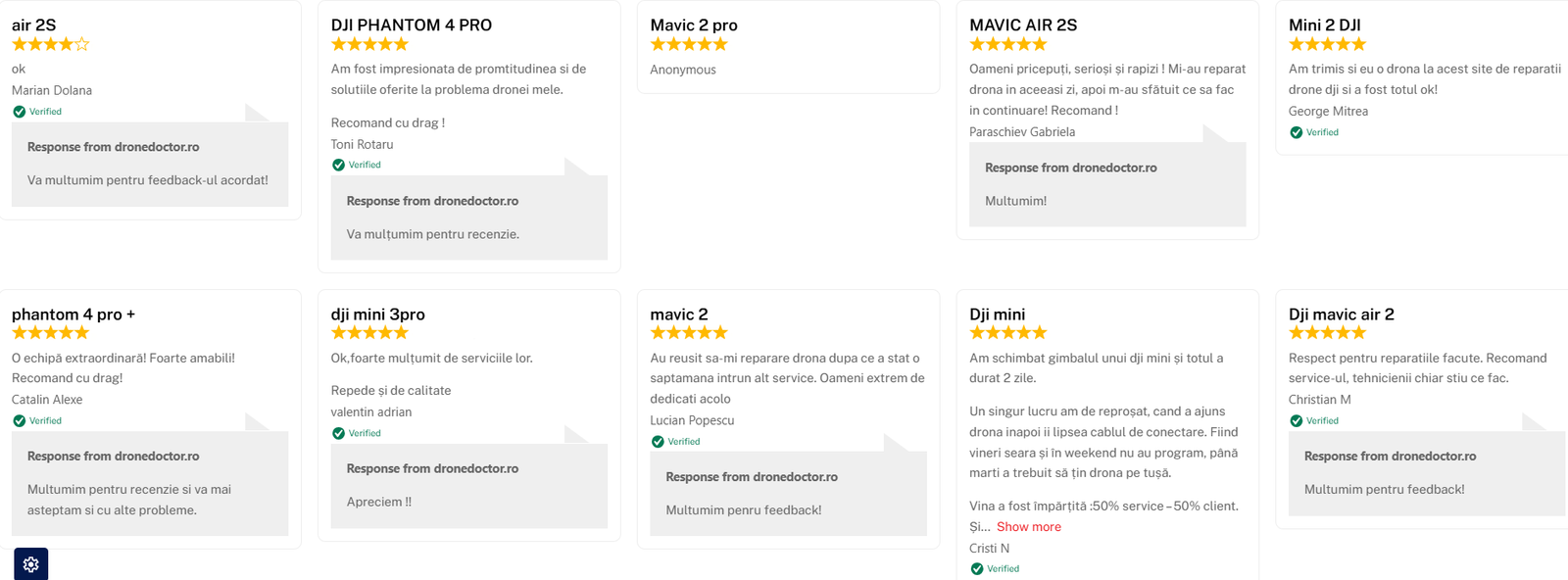Screen dimensions: 1568x580
Task: Click the settings gear icon at bottom left
Action: coord(30,564)
